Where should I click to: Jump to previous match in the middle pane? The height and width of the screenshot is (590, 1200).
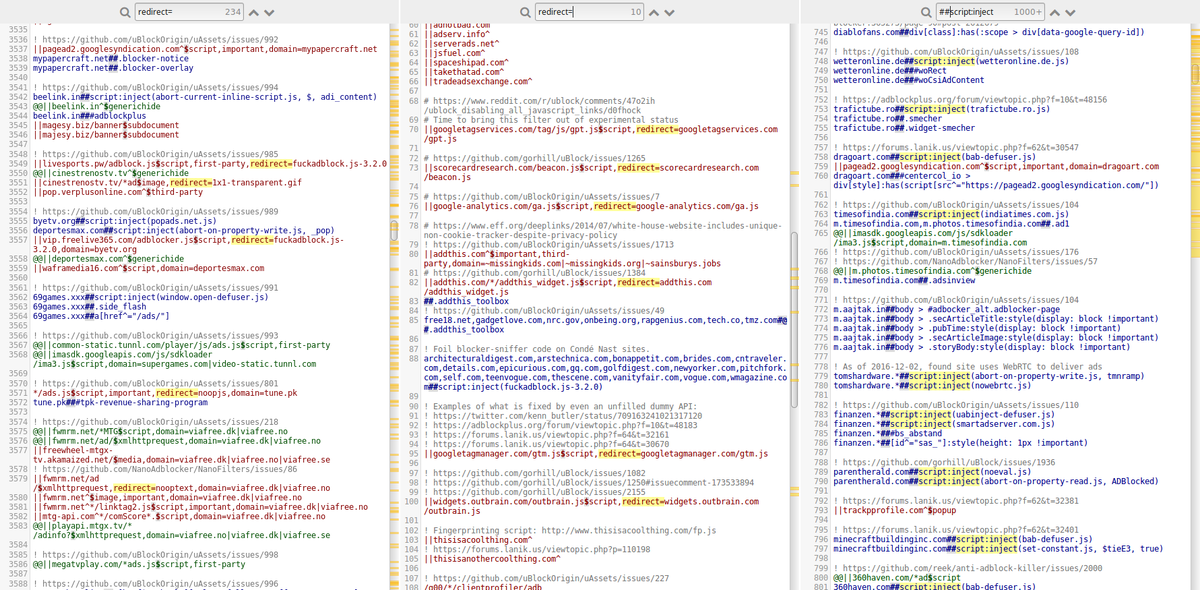(654, 12)
